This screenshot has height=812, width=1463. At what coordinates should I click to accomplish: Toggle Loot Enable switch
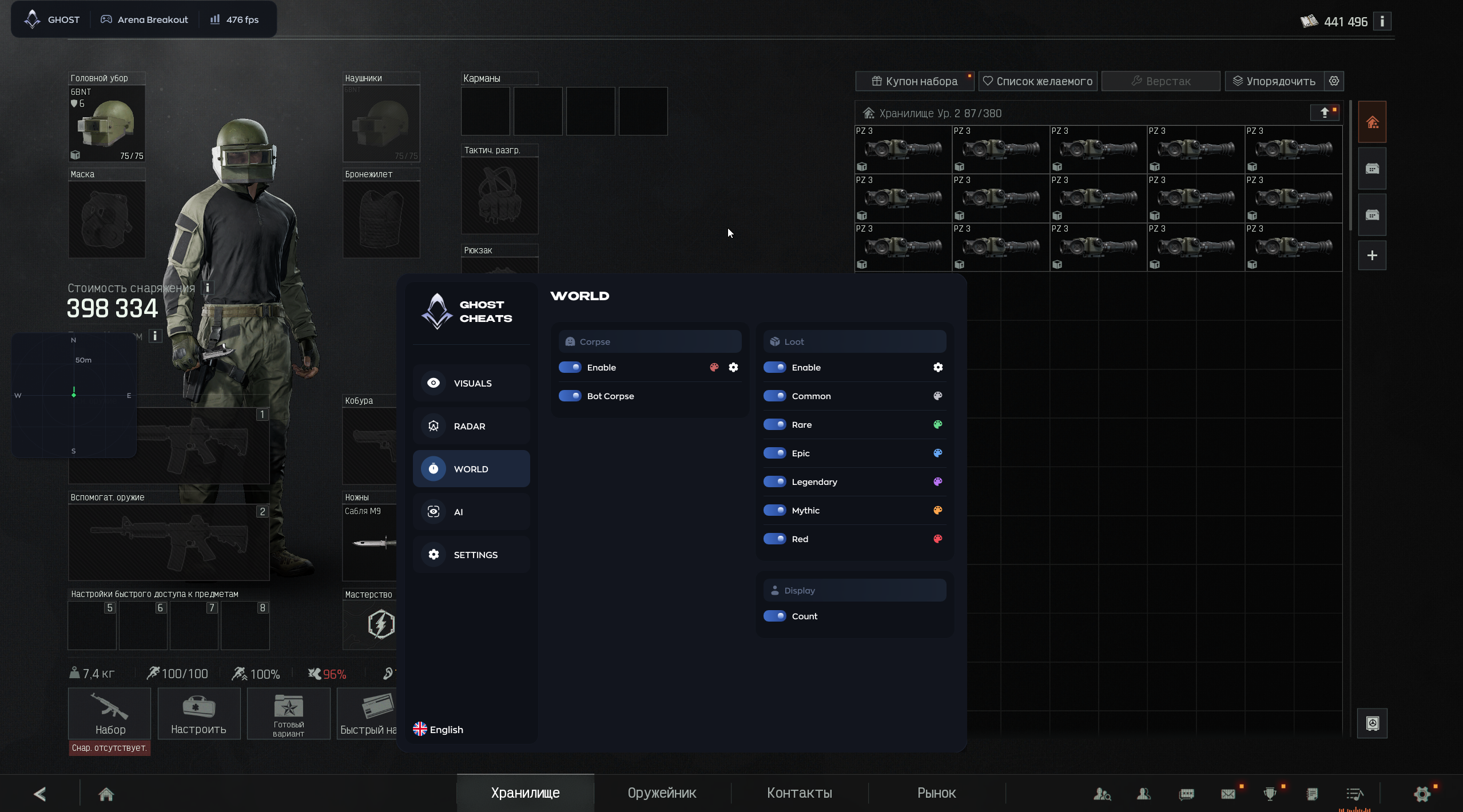(x=774, y=367)
